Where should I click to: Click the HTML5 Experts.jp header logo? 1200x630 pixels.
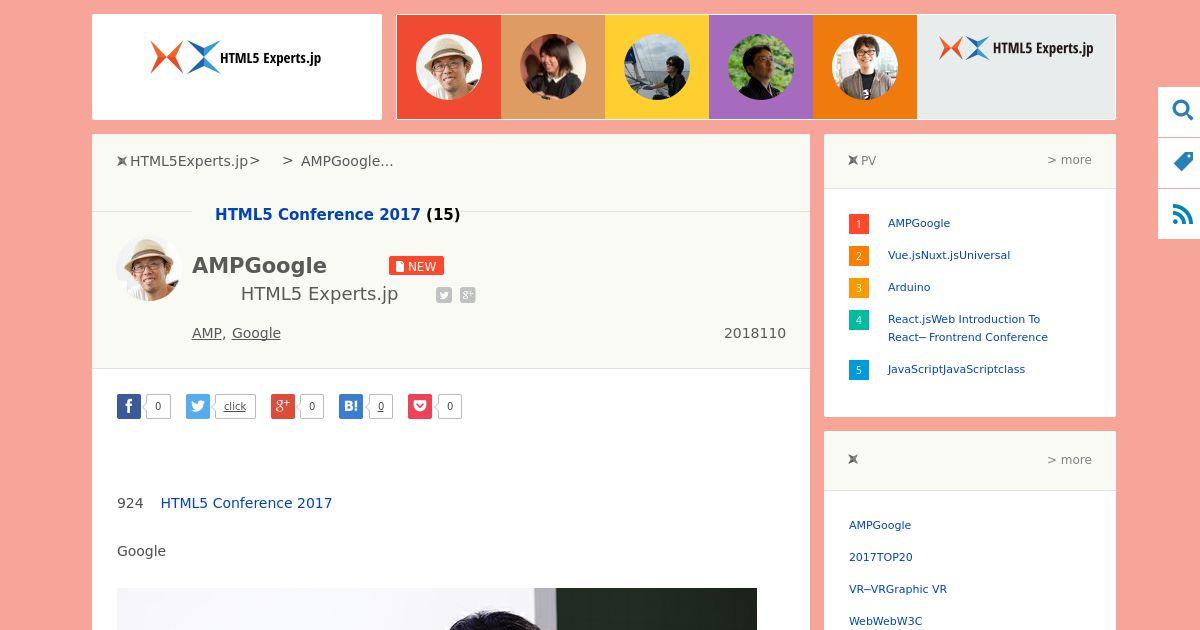coord(237,57)
